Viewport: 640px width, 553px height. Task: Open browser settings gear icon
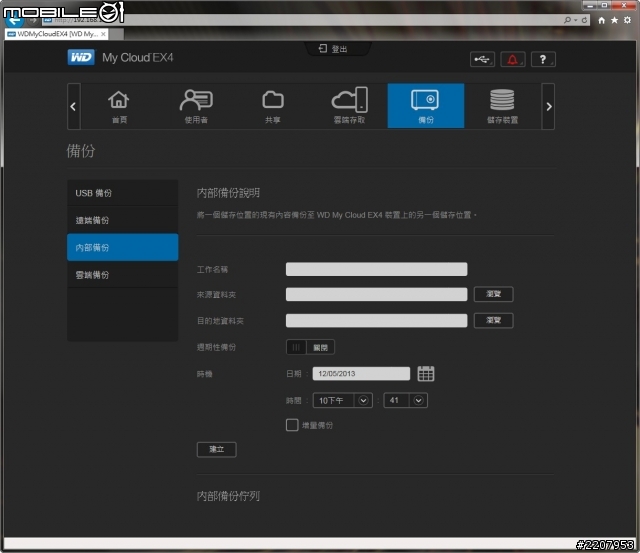627,20
